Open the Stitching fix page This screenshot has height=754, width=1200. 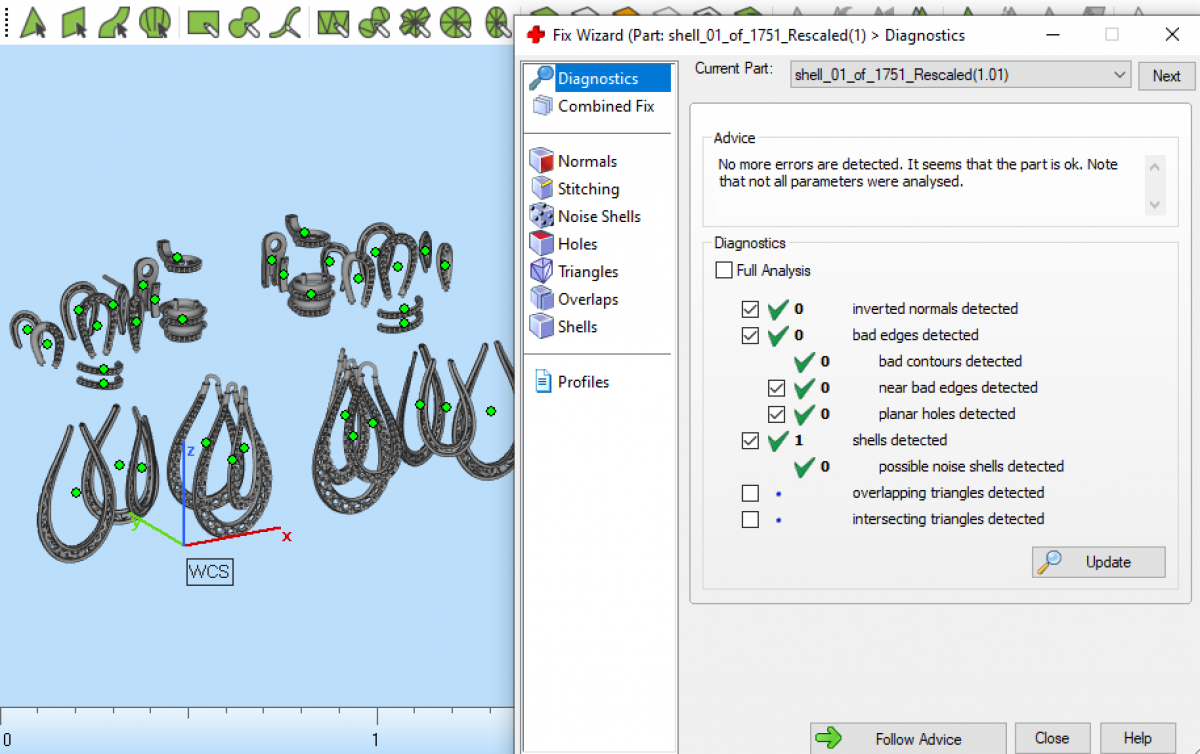click(587, 189)
